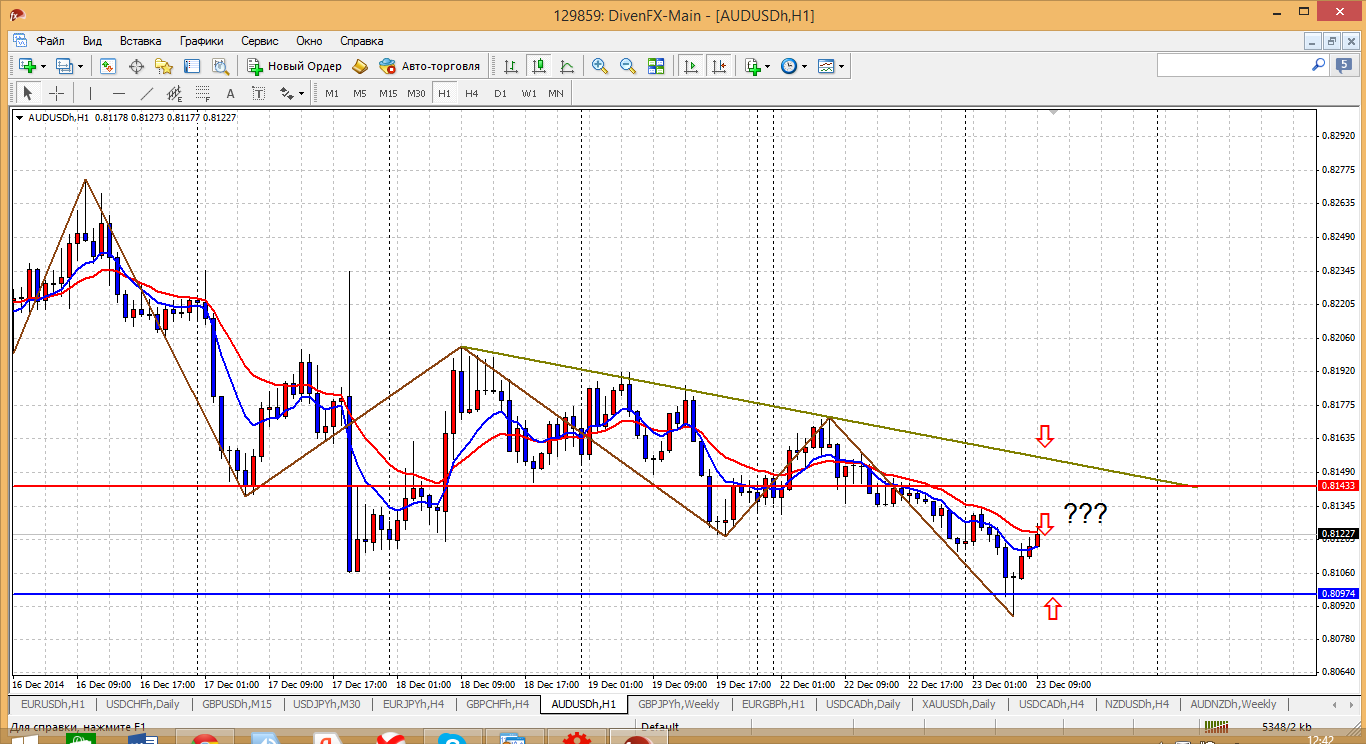
Task: Switch timeframe to M15
Action: click(388, 93)
